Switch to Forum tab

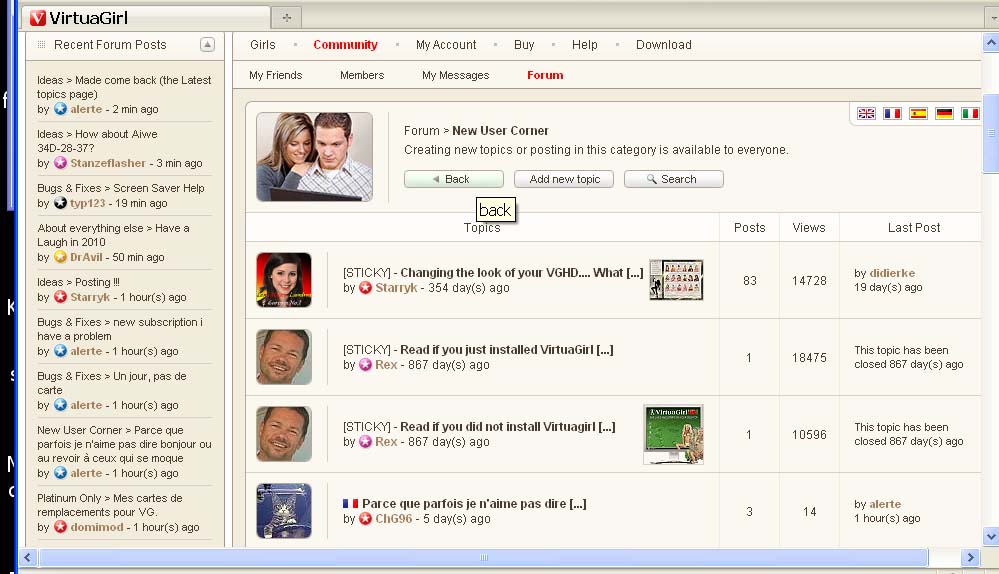point(545,75)
